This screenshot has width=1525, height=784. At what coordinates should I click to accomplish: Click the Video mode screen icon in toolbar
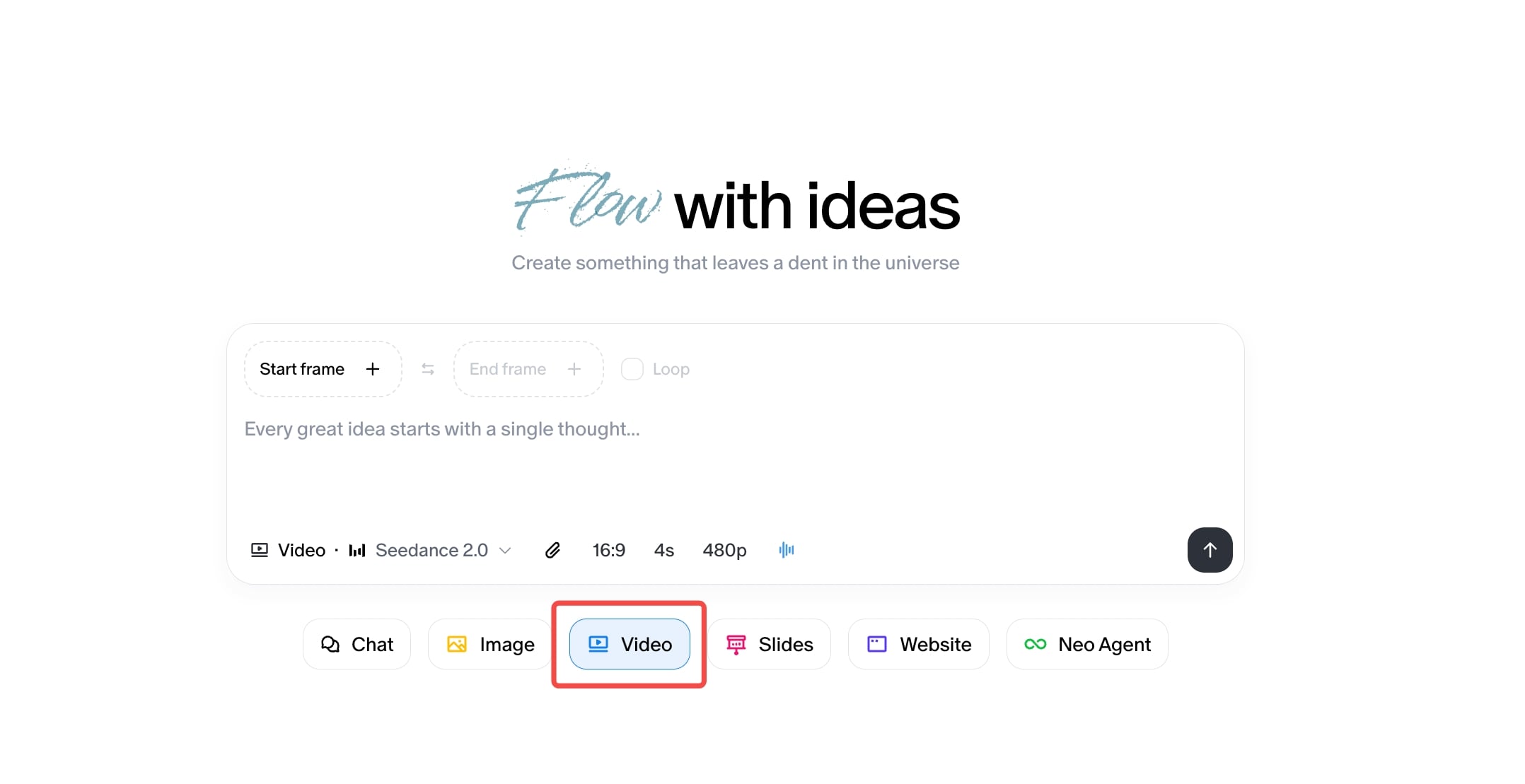(x=260, y=550)
